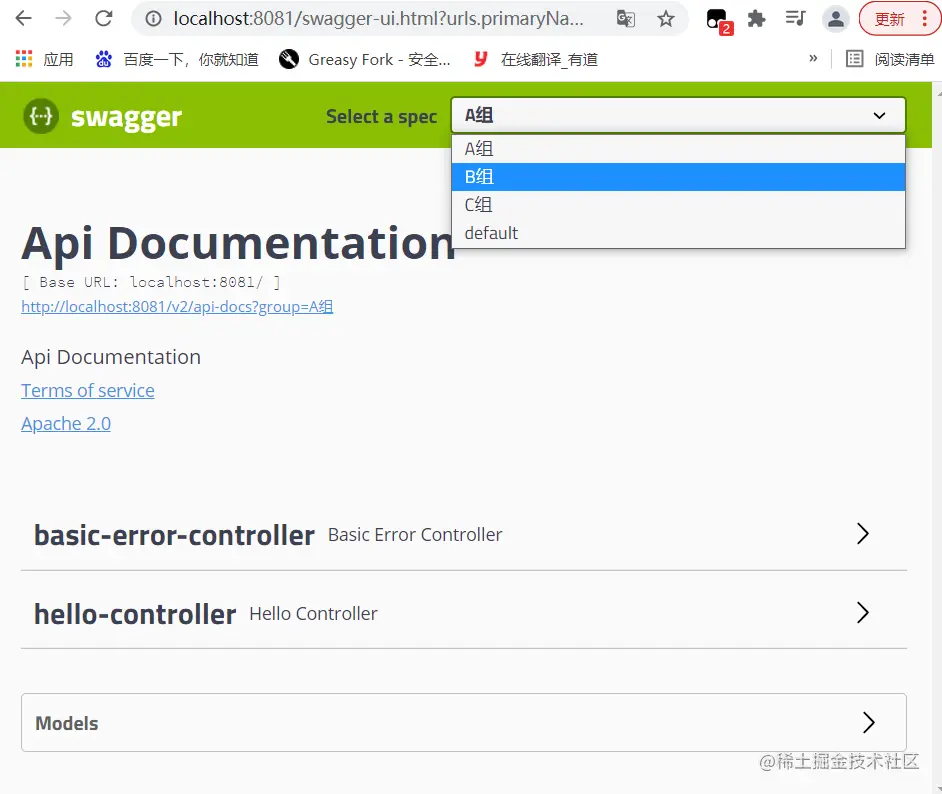Expand the basic-error-controller section
942x794 pixels.
[x=464, y=535]
